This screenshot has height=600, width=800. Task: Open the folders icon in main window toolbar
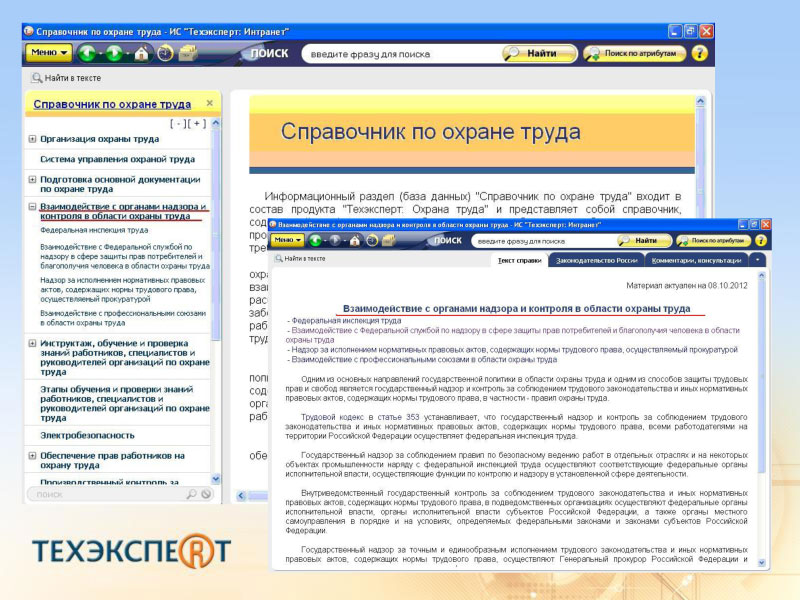pyautogui.click(x=188, y=53)
